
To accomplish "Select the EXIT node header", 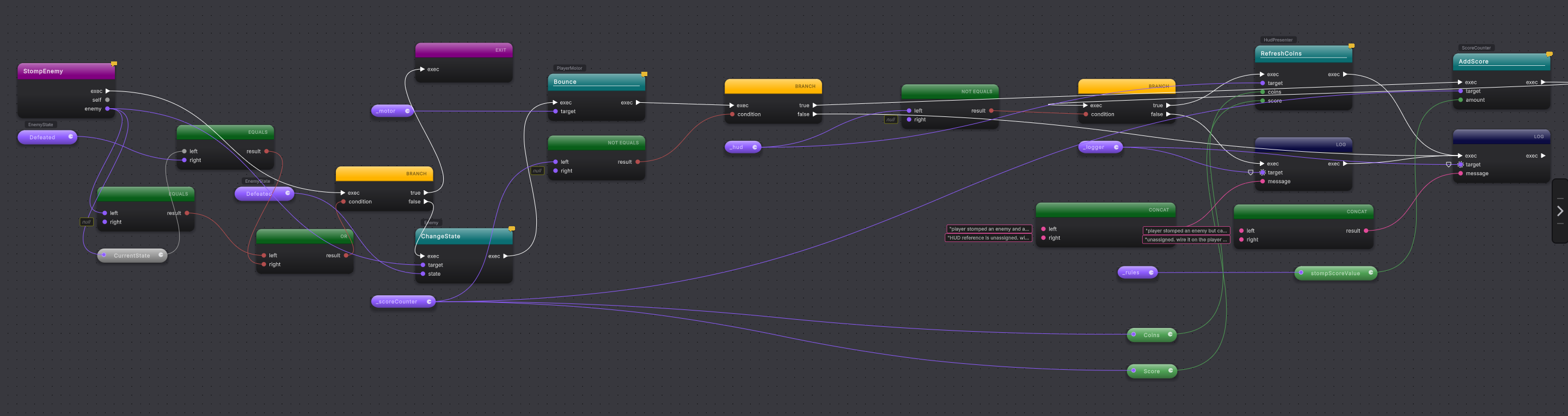I will 464,51.
